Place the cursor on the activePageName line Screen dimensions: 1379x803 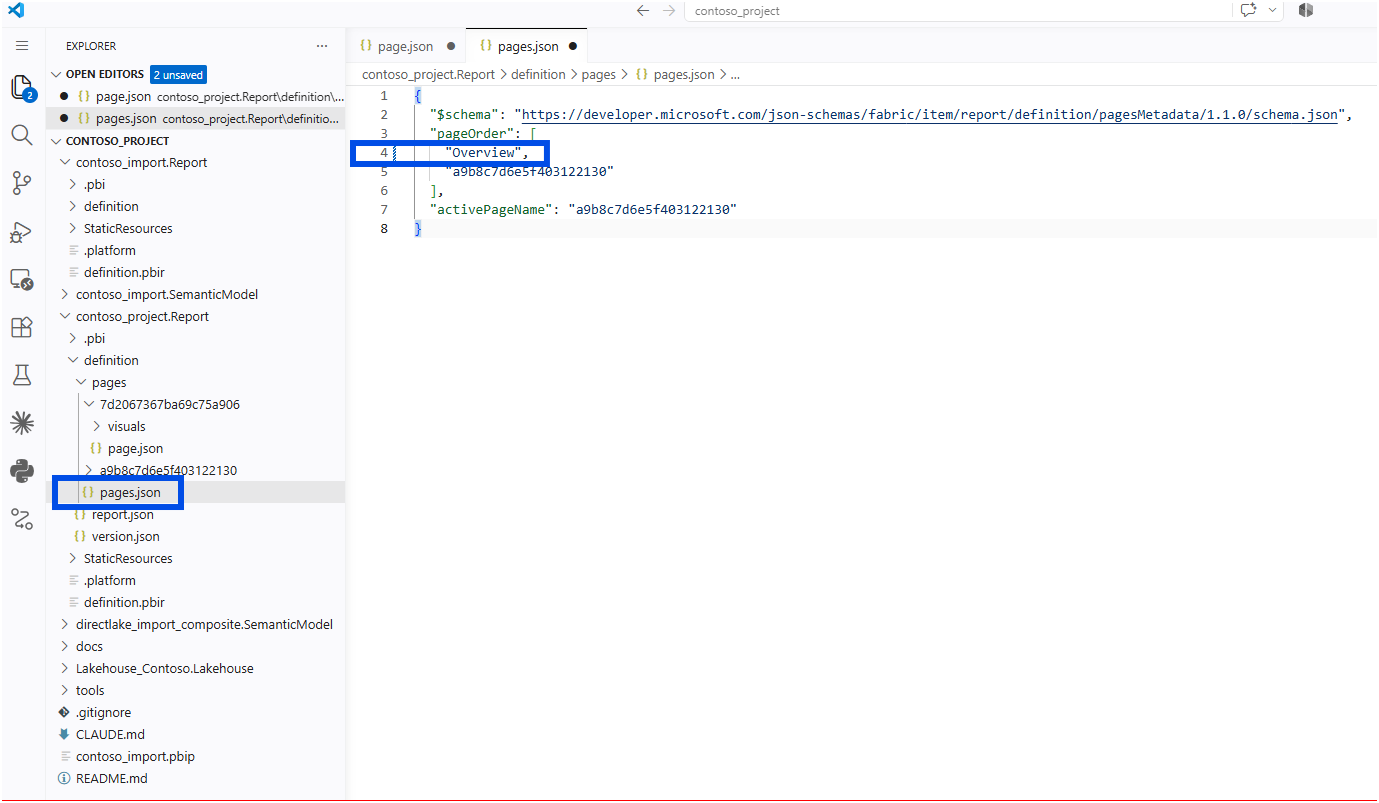point(582,210)
